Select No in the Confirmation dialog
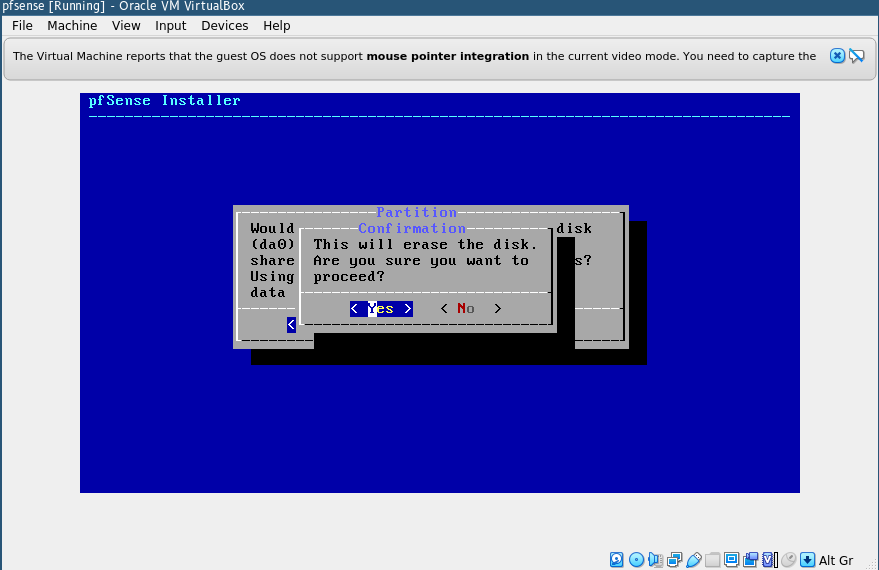This screenshot has height=570, width=879. tap(470, 309)
